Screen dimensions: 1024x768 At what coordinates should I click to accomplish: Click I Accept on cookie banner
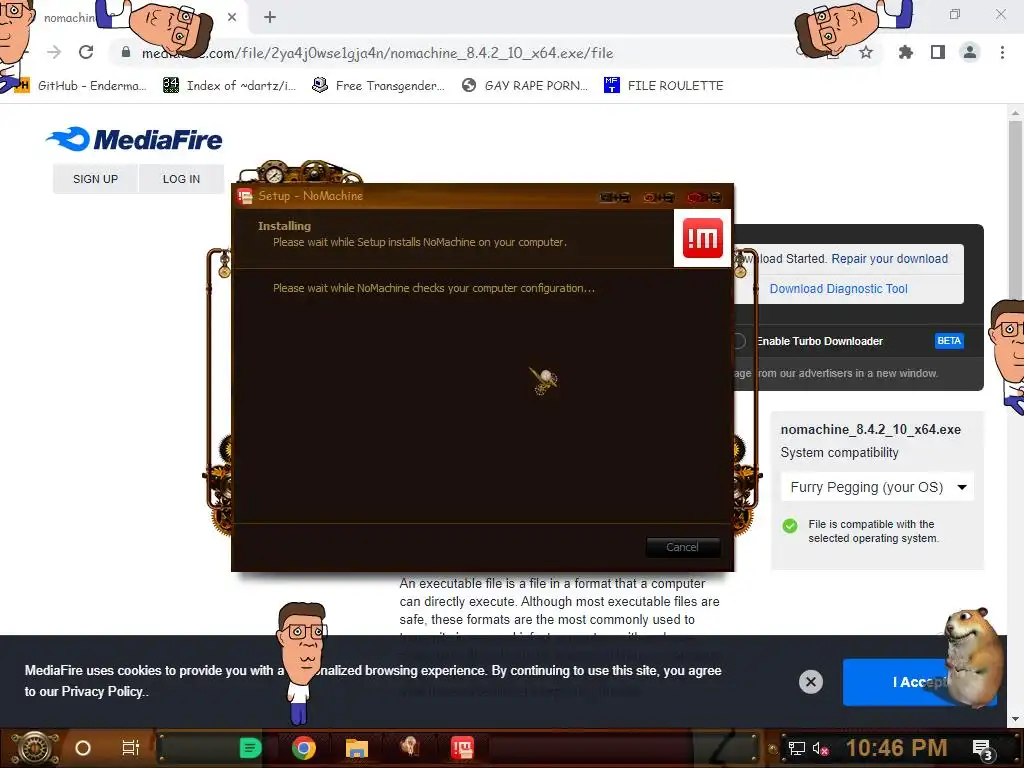(x=920, y=682)
